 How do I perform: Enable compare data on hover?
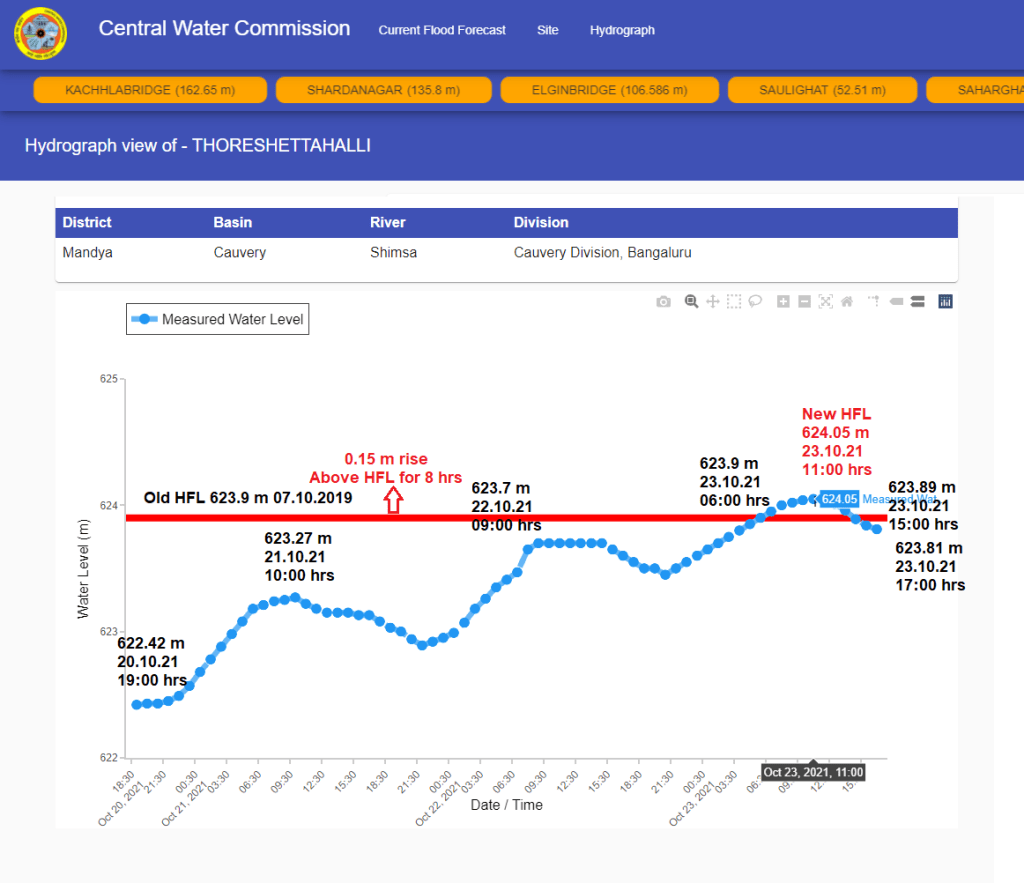917,301
